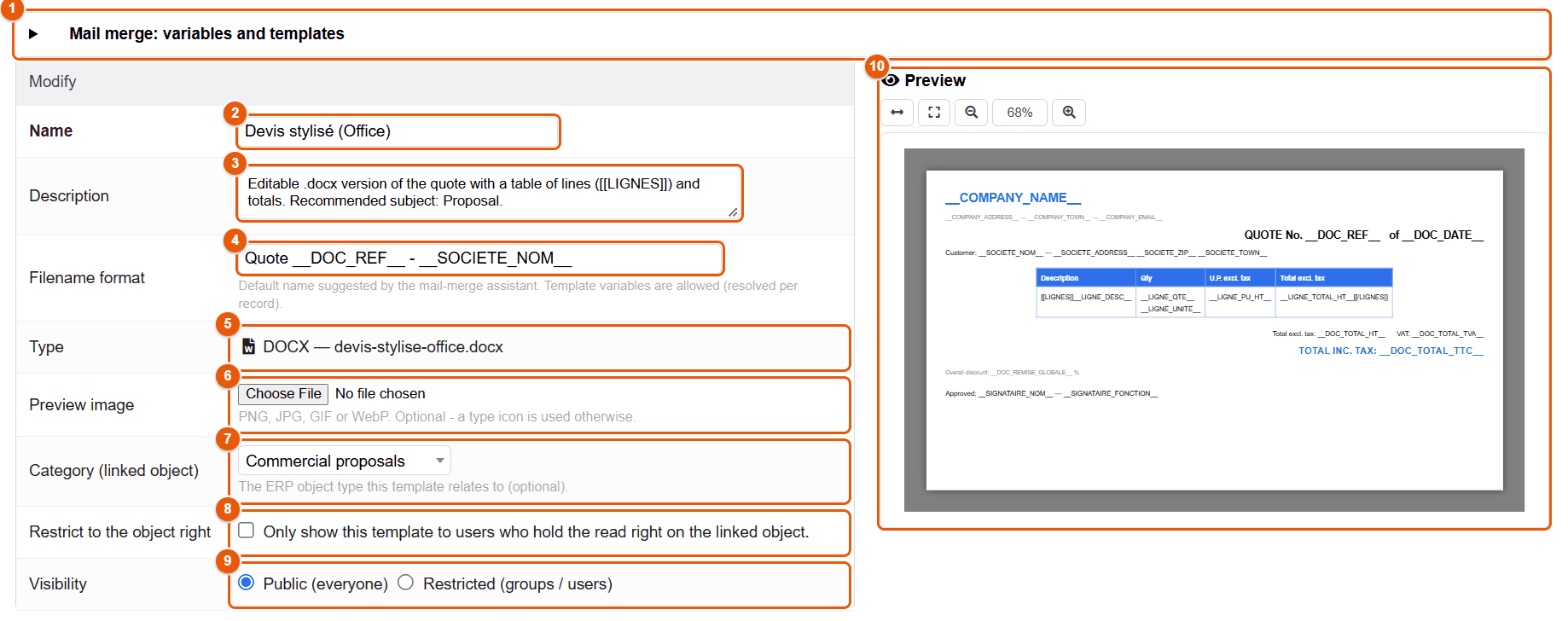Click into the Filename format field
This screenshot has height=621, width=1568.
pyautogui.click(x=479, y=258)
